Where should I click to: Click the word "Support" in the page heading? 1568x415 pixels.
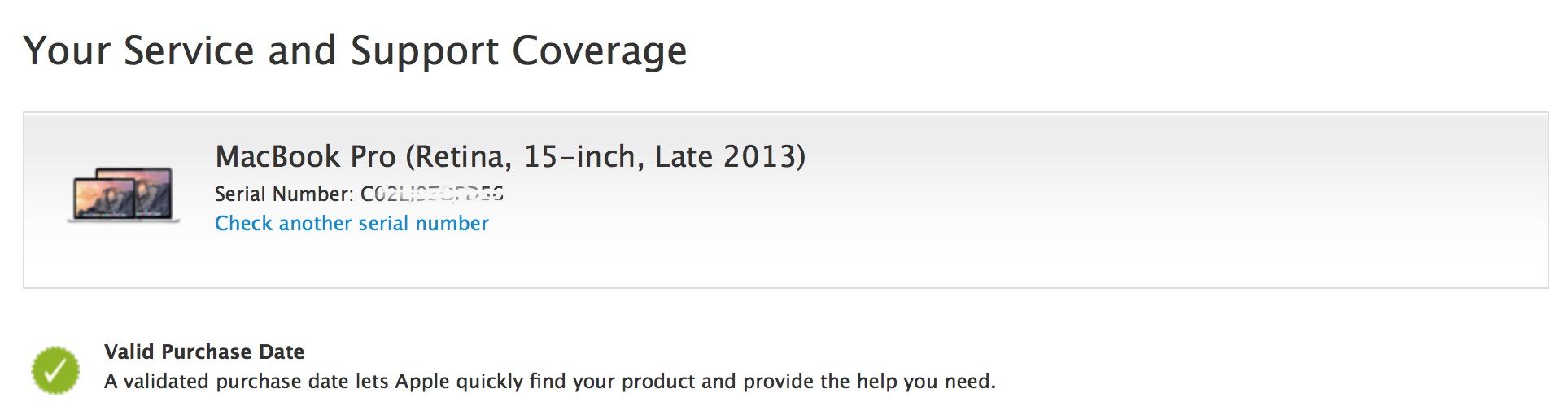coord(424,50)
